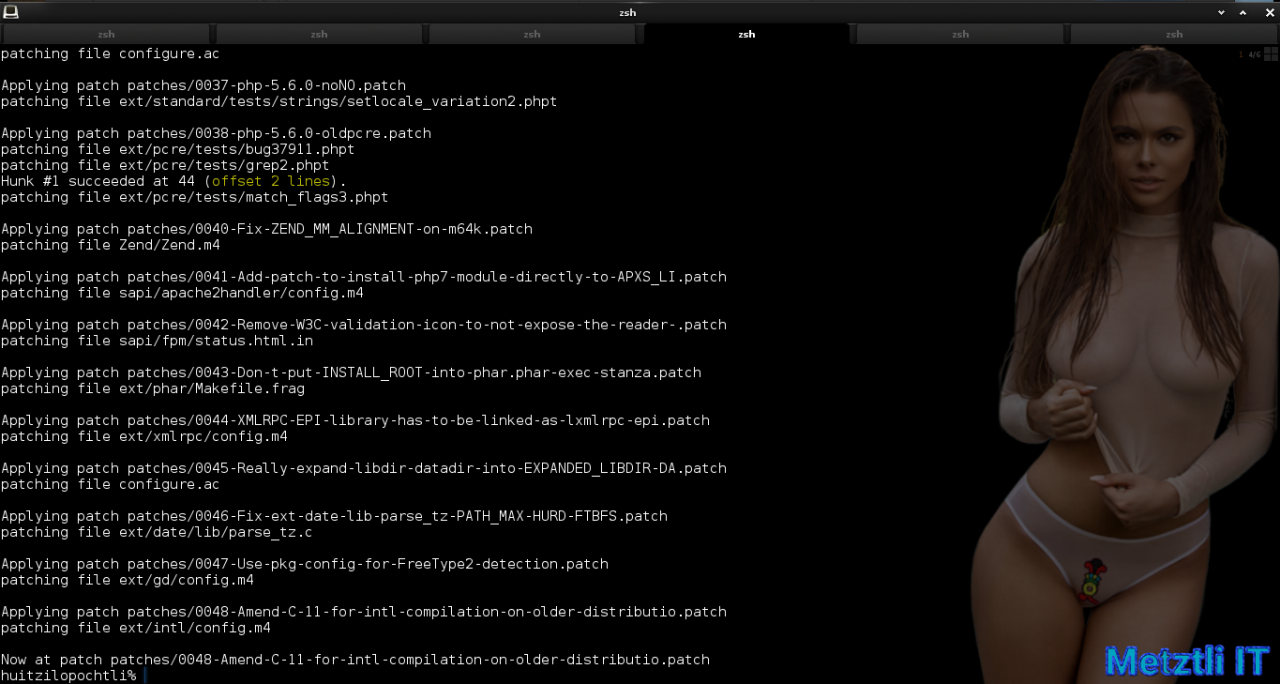Click 'patching file ext/pcre/tests/grep2.phpt'
This screenshot has width=1280, height=684.
[x=165, y=165]
